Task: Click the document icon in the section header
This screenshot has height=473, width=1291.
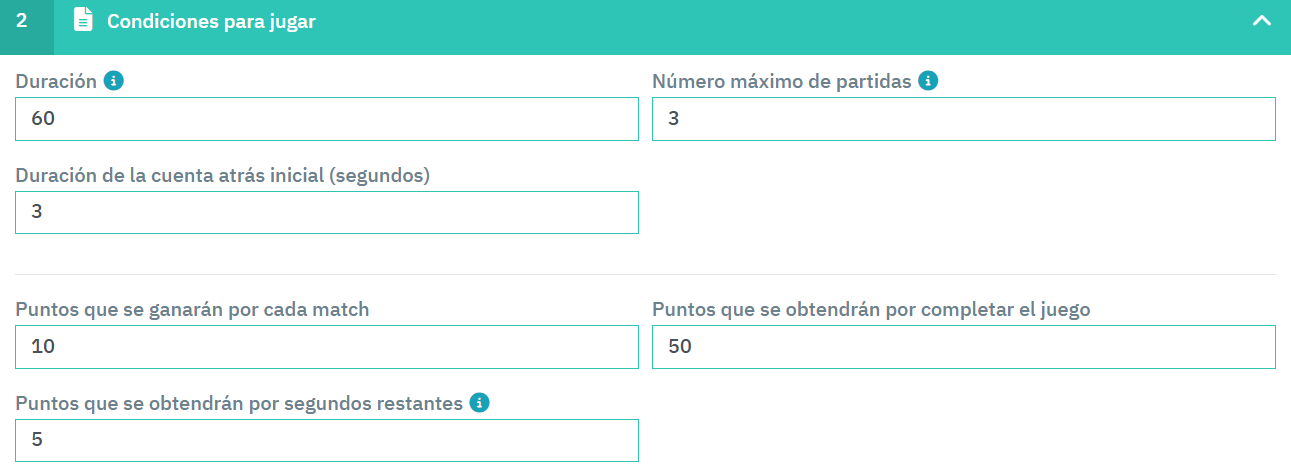Action: [84, 20]
